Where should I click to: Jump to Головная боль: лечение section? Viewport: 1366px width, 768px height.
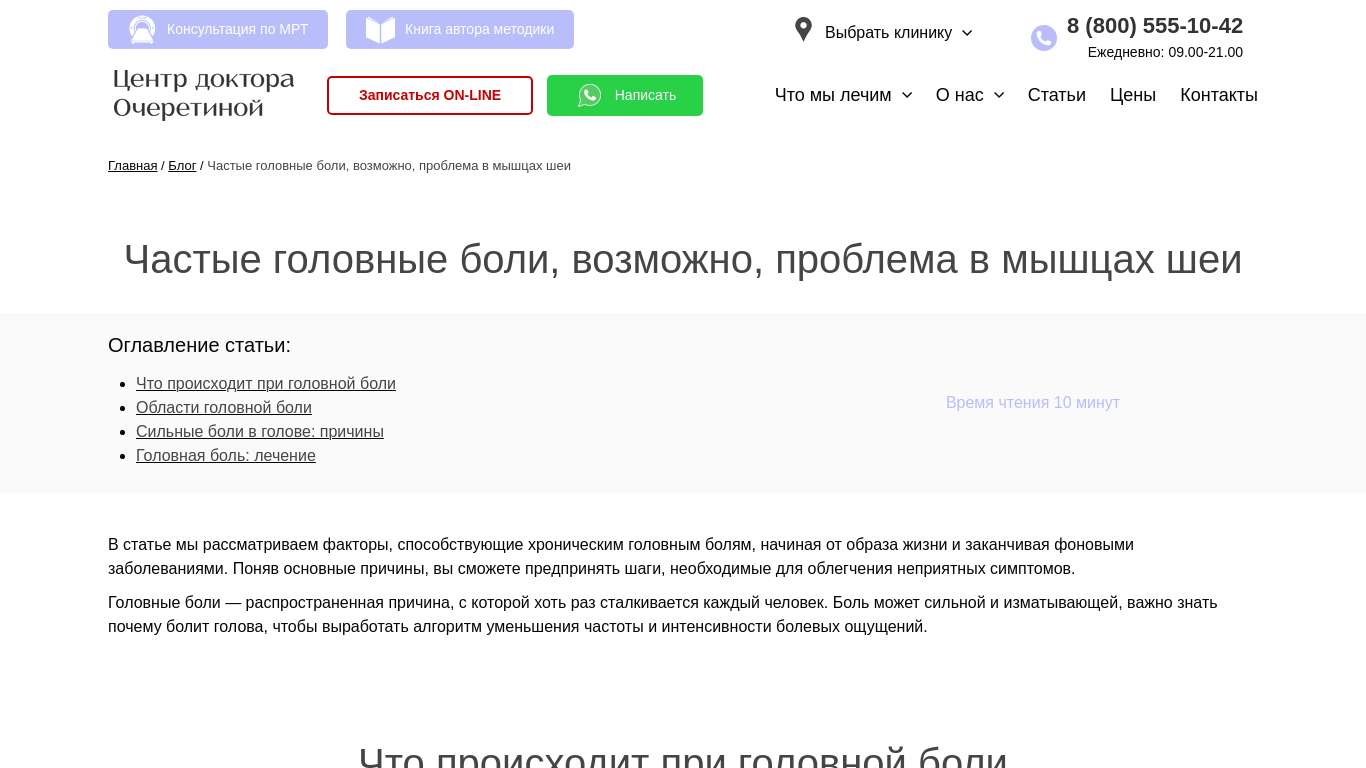226,456
